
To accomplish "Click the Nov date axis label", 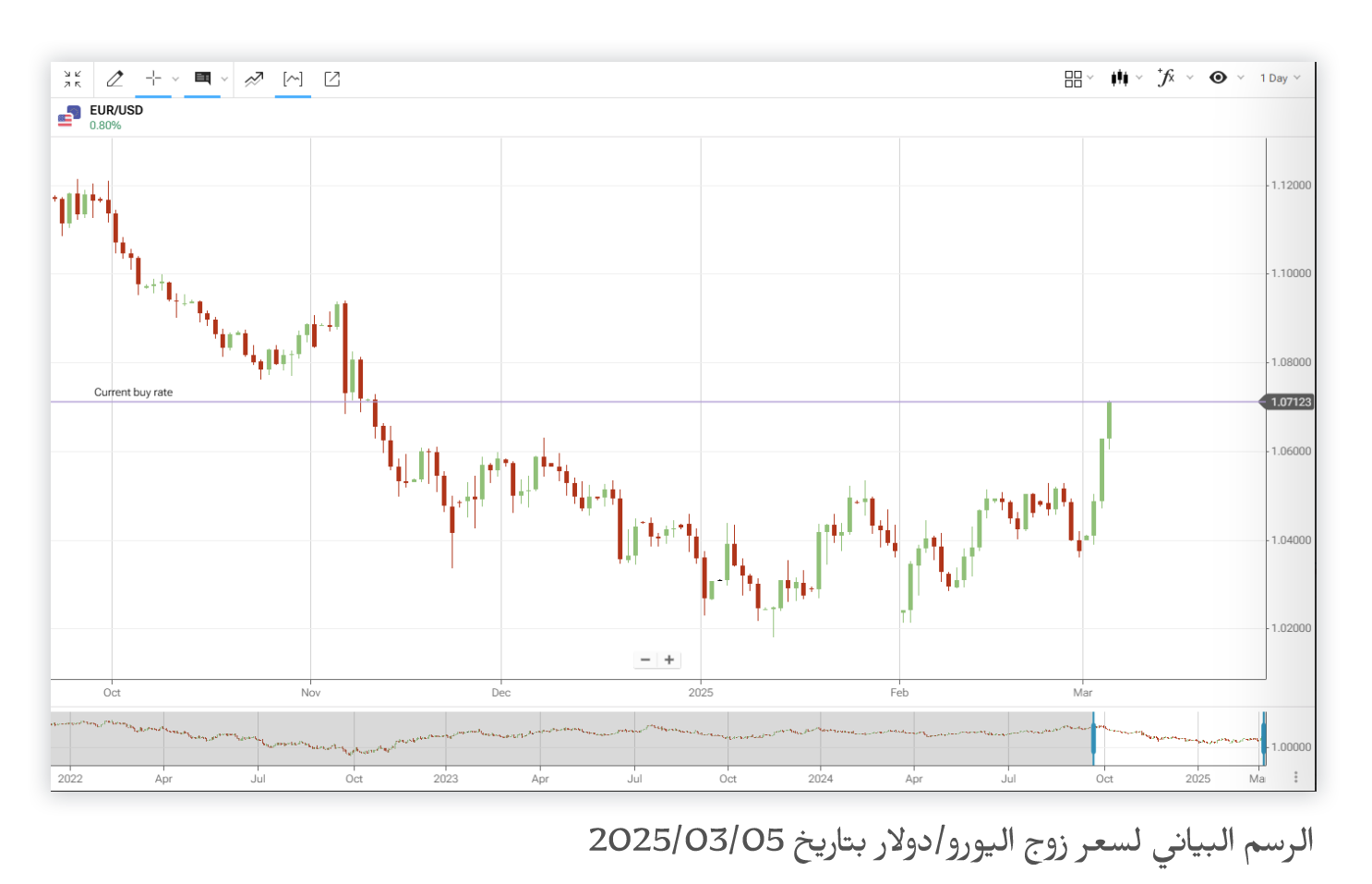I will (311, 693).
